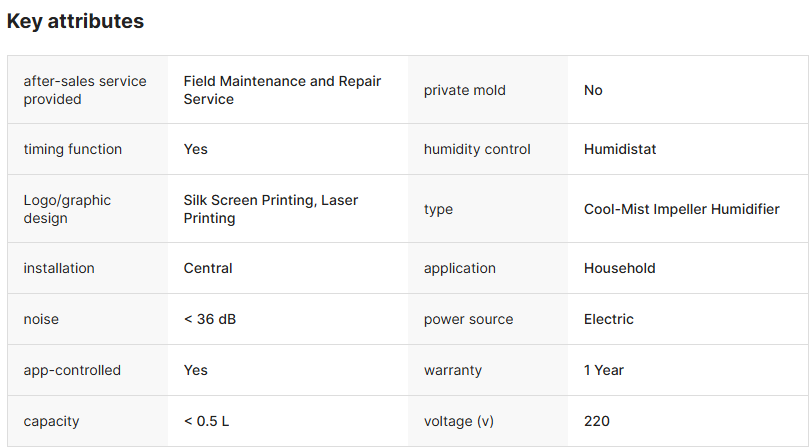
Task: Select the < 36 dB noise value
Action: pos(210,319)
